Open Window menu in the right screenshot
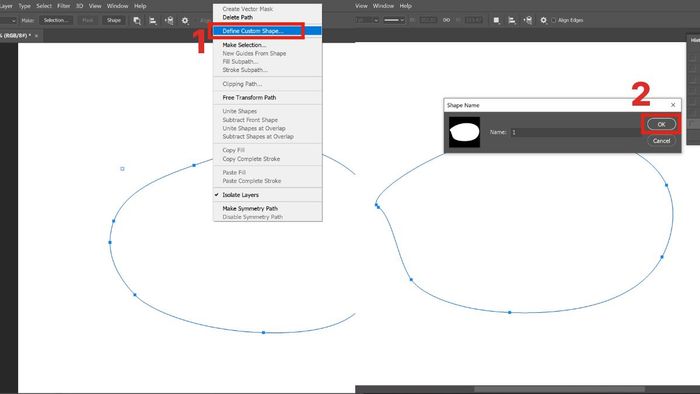The image size is (700, 394). pyautogui.click(x=383, y=6)
